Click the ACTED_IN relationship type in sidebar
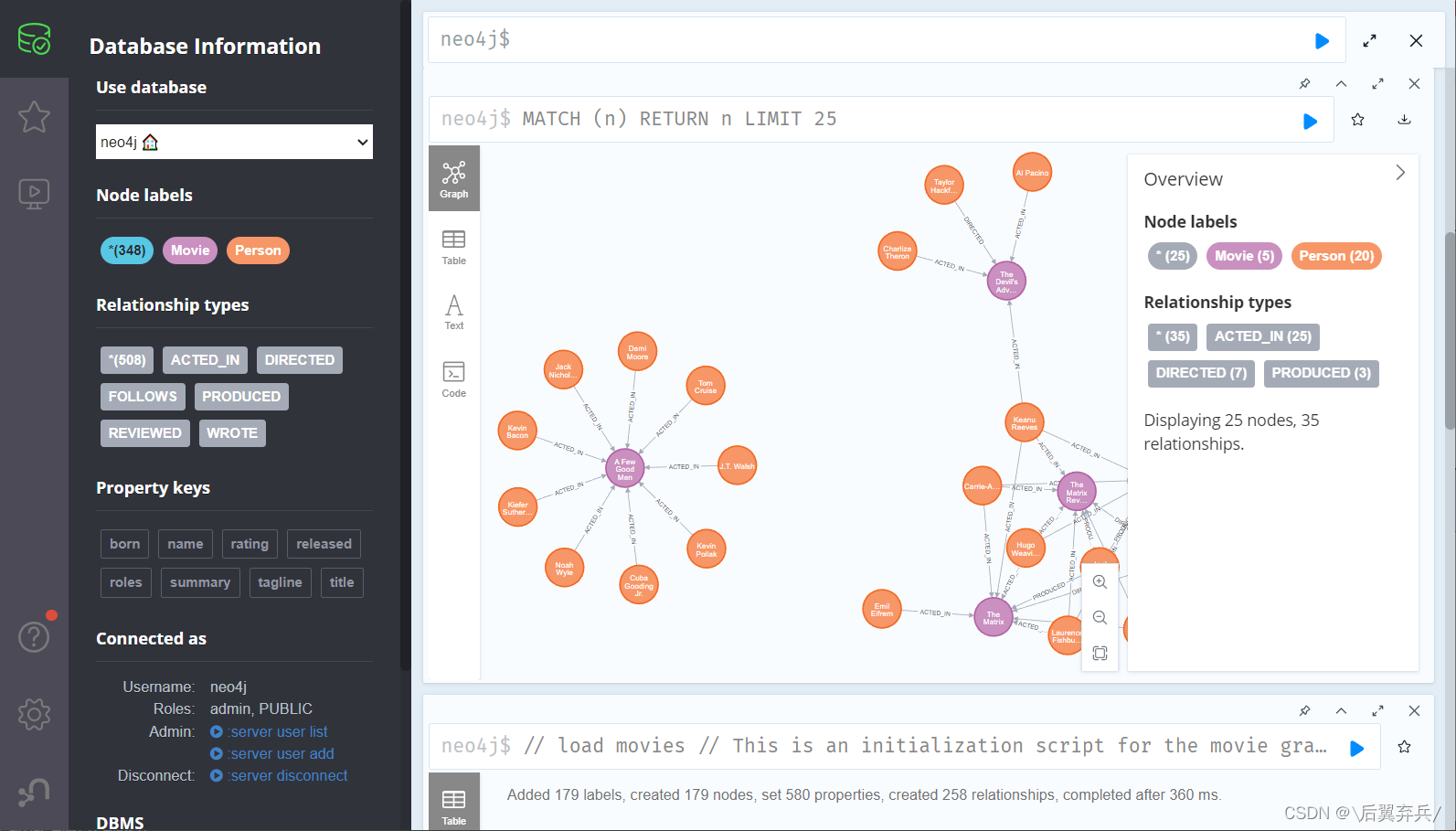 click(205, 360)
